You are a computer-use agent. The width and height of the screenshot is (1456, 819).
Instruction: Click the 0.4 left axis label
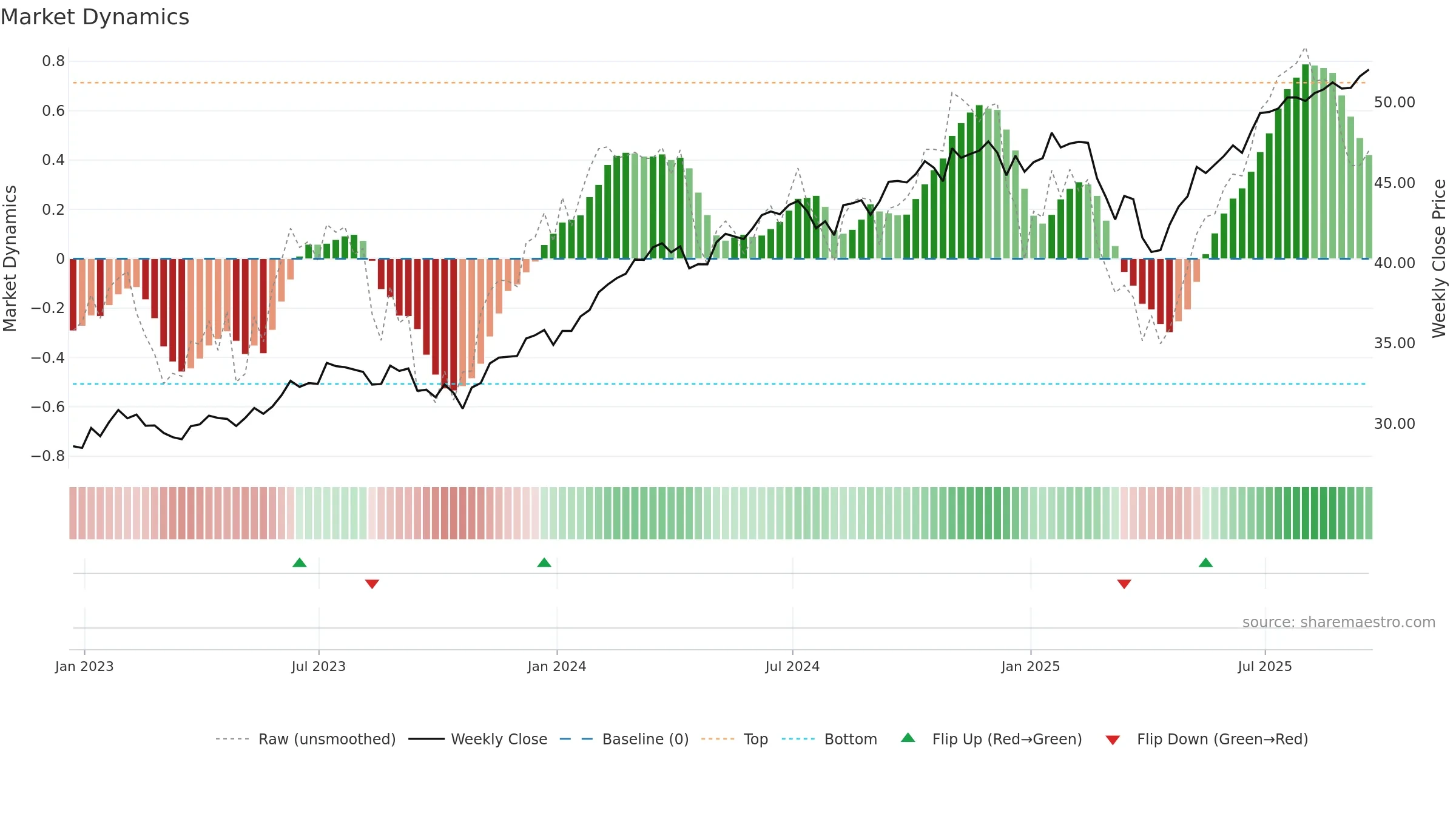pos(53,160)
